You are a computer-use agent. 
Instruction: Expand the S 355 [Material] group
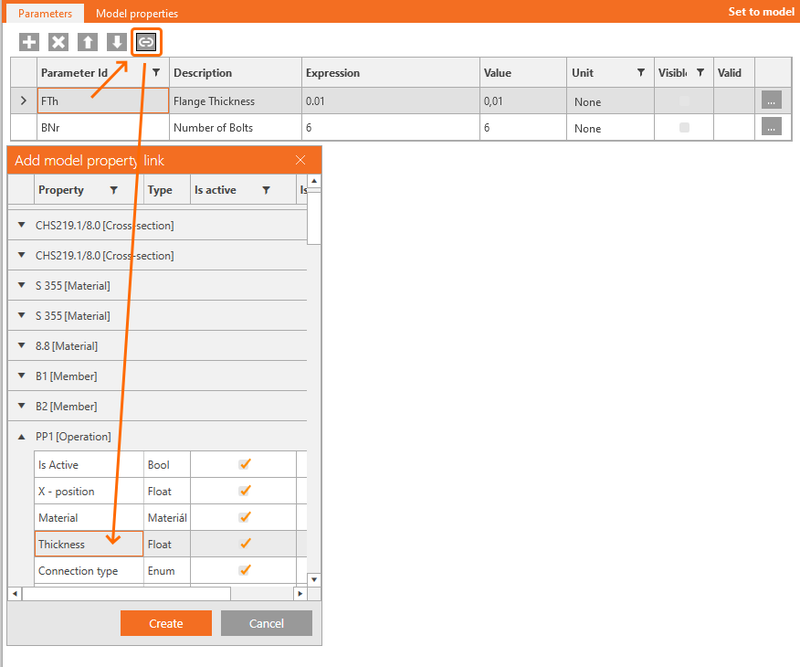coord(21,285)
